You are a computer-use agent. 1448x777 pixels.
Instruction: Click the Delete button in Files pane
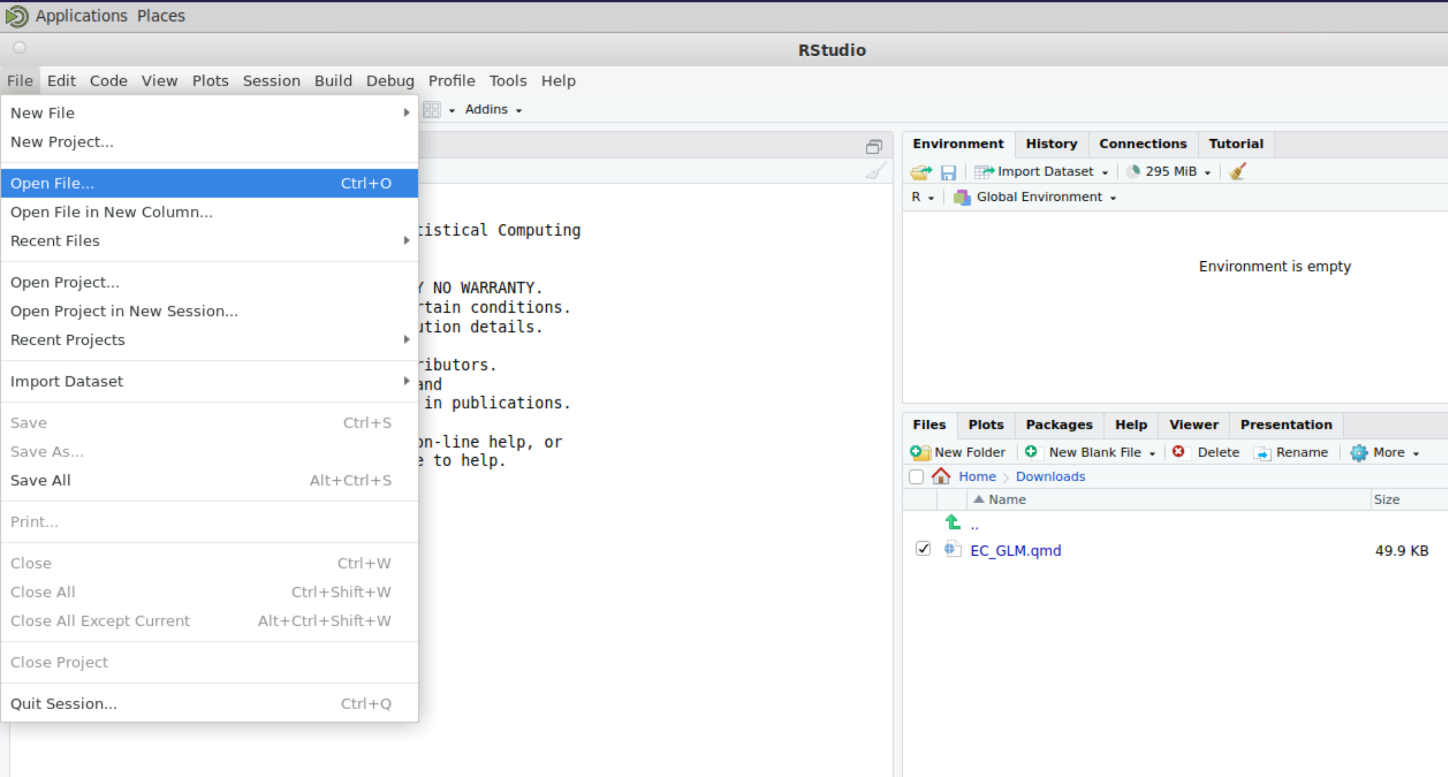coord(1206,453)
